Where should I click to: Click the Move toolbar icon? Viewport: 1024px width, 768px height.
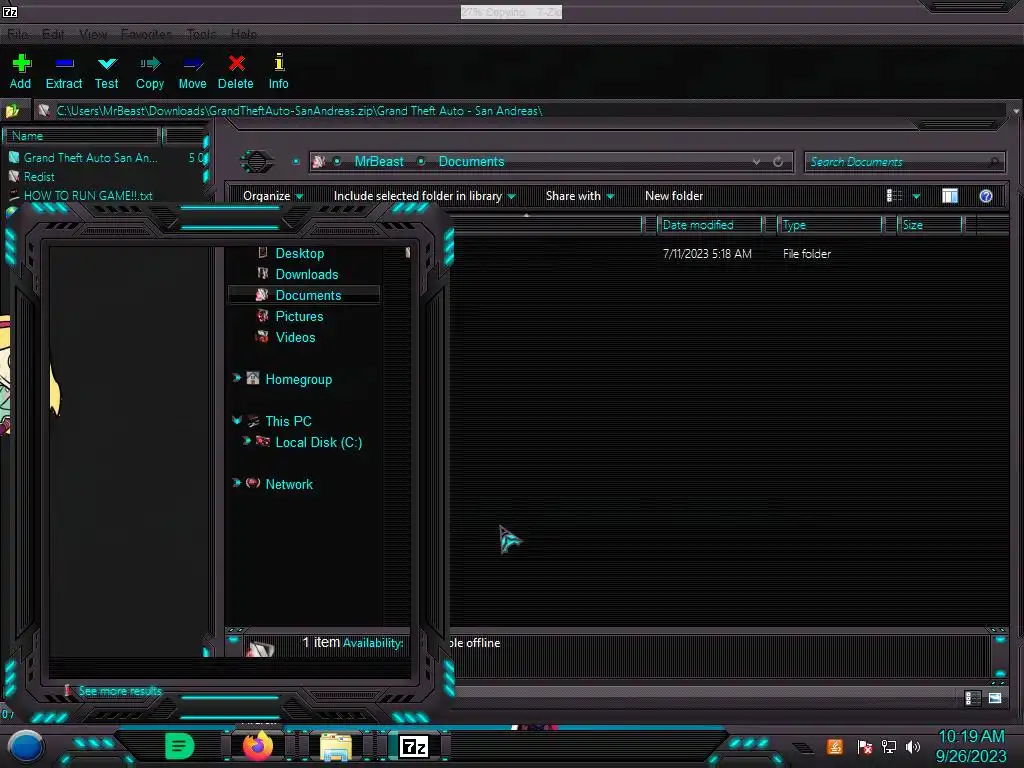click(x=193, y=71)
